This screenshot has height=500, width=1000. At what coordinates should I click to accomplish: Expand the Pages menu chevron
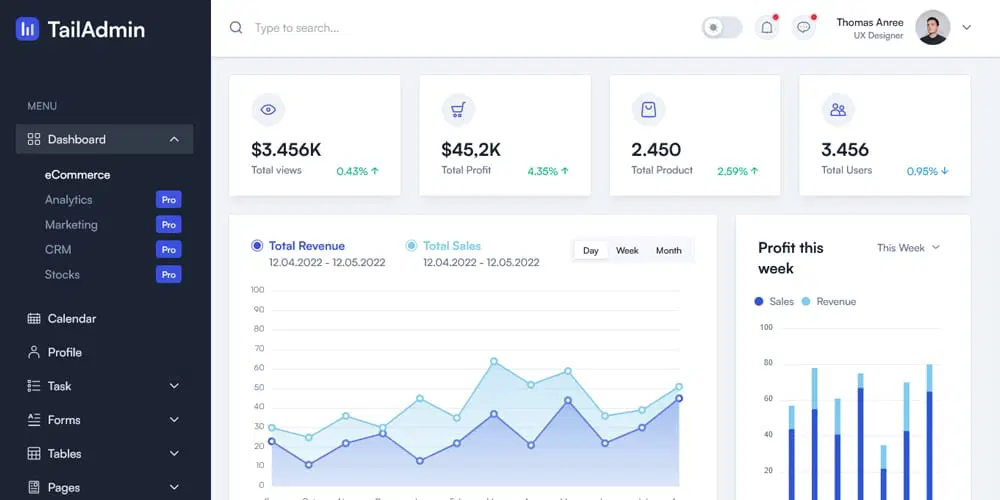point(174,487)
